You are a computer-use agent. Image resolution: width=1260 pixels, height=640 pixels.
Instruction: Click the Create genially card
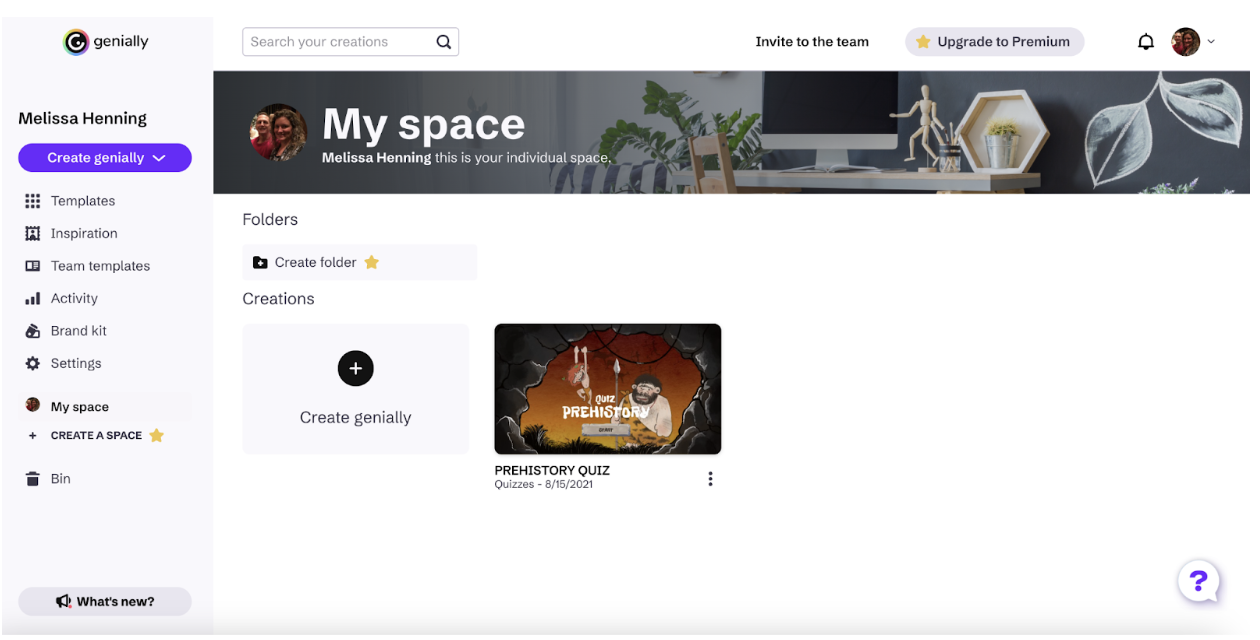tap(356, 389)
